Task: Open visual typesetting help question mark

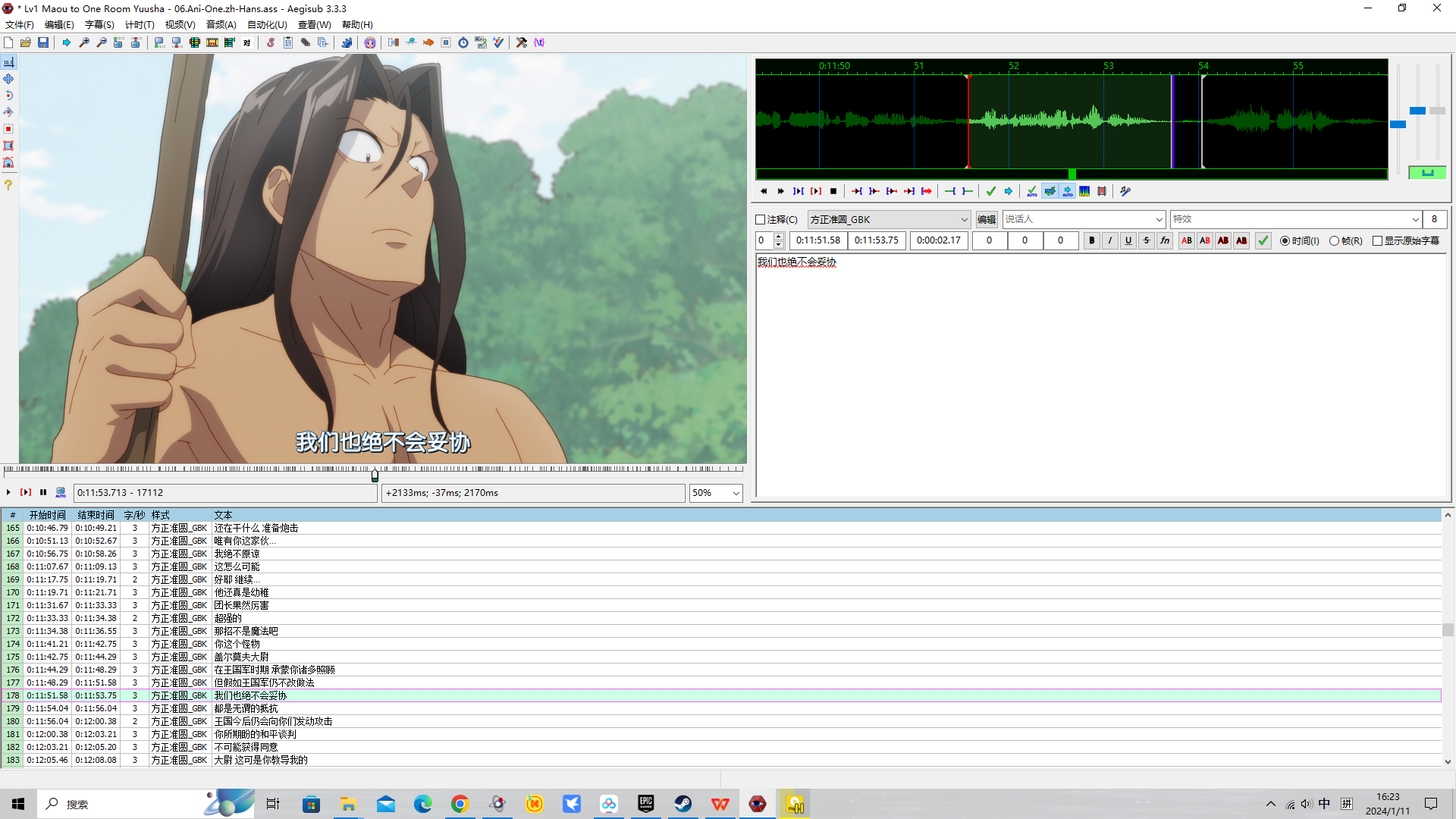Action: coord(8,185)
